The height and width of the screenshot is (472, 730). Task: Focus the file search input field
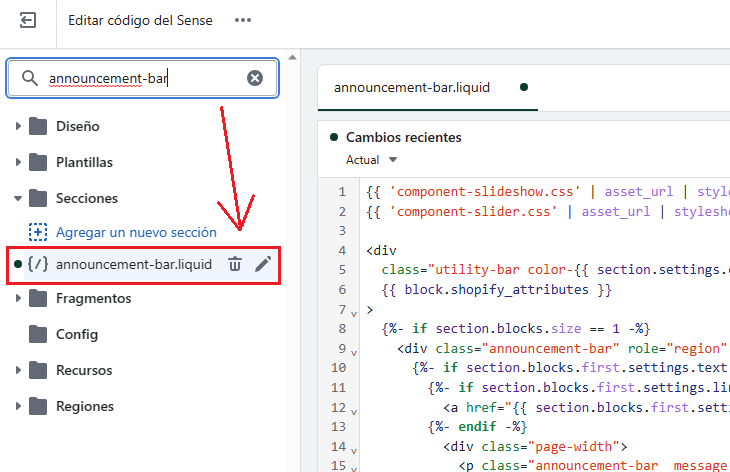pos(142,78)
